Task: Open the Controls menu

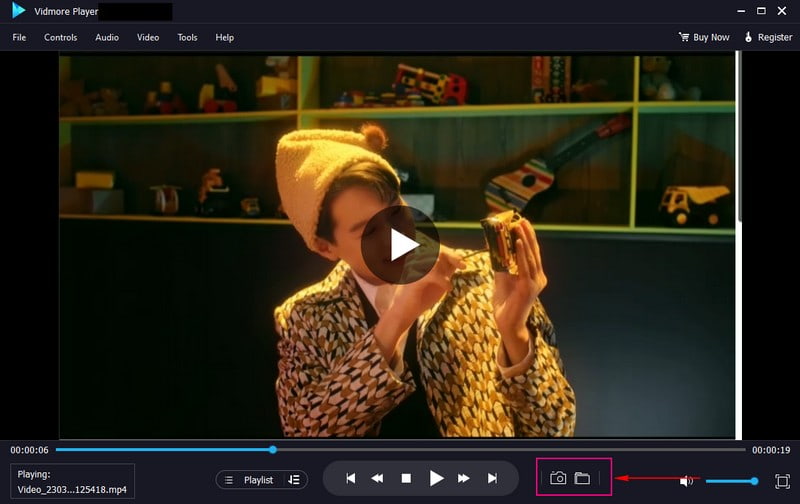Action: [60, 37]
